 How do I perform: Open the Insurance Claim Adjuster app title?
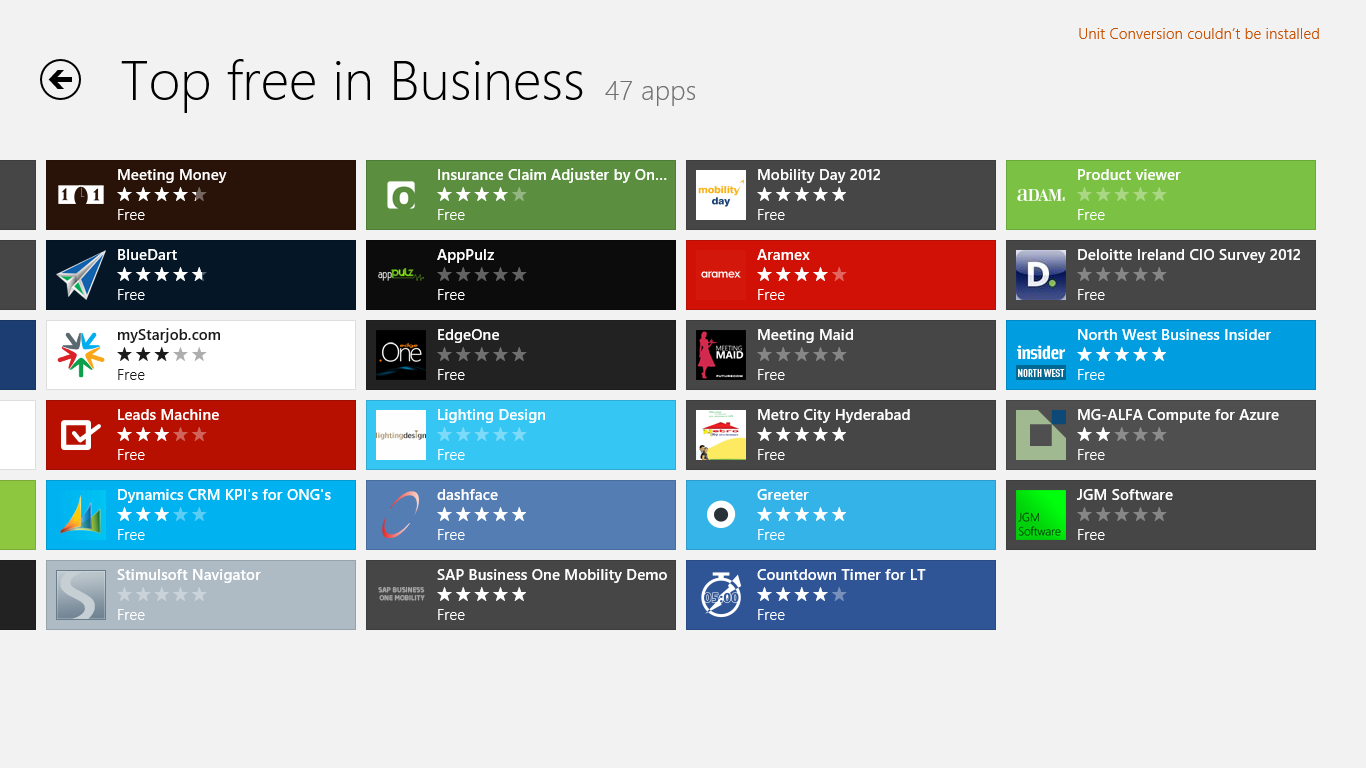[x=551, y=175]
